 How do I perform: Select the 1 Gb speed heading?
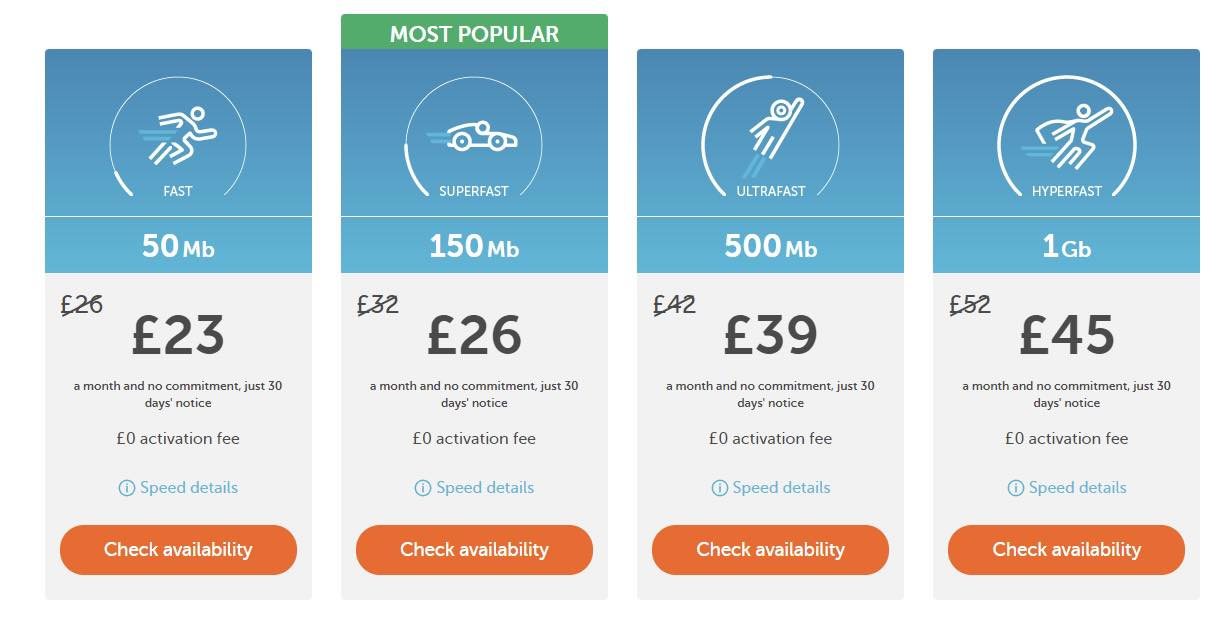point(1066,246)
